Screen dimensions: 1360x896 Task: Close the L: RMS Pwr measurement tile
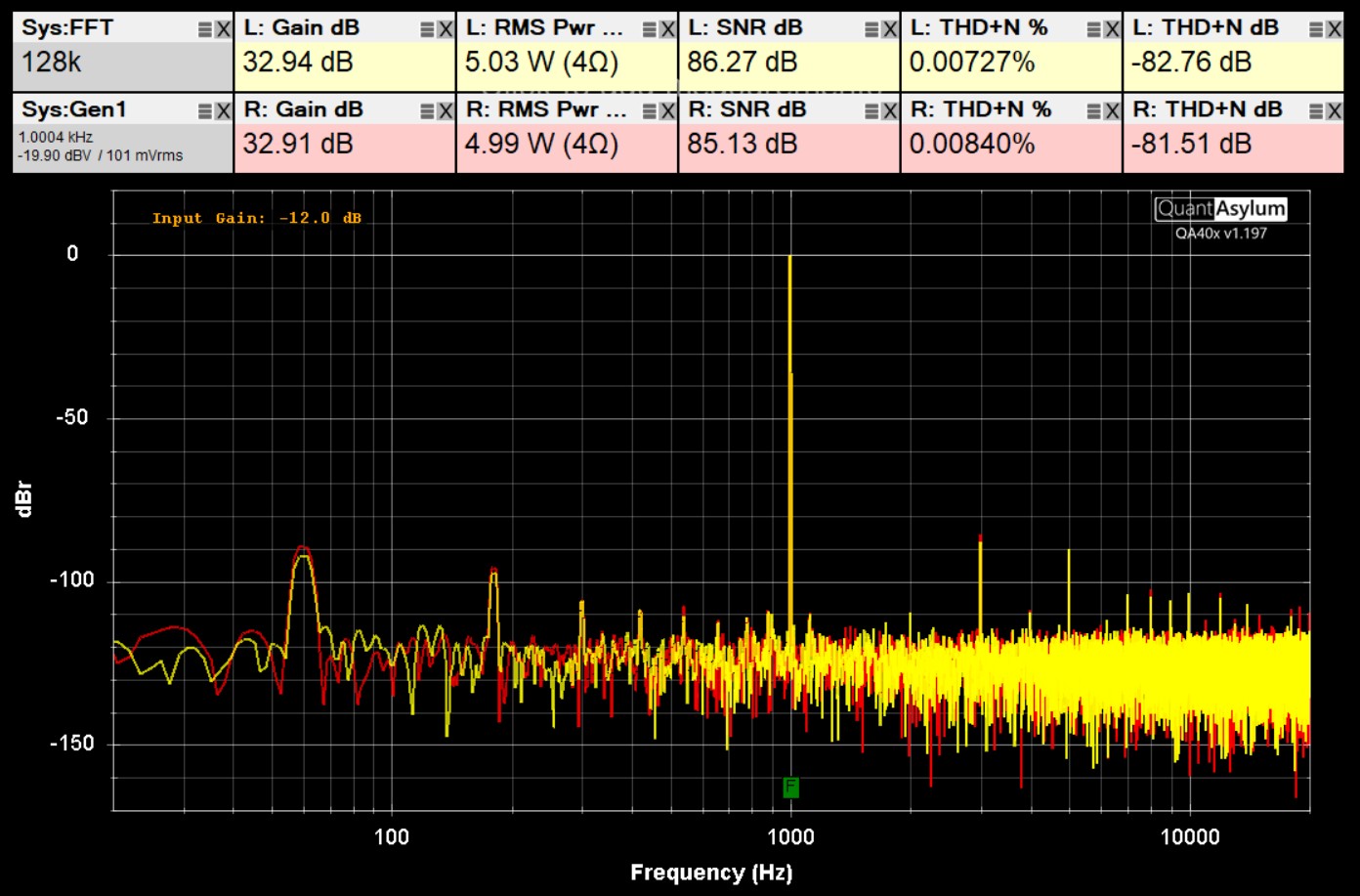667,29
